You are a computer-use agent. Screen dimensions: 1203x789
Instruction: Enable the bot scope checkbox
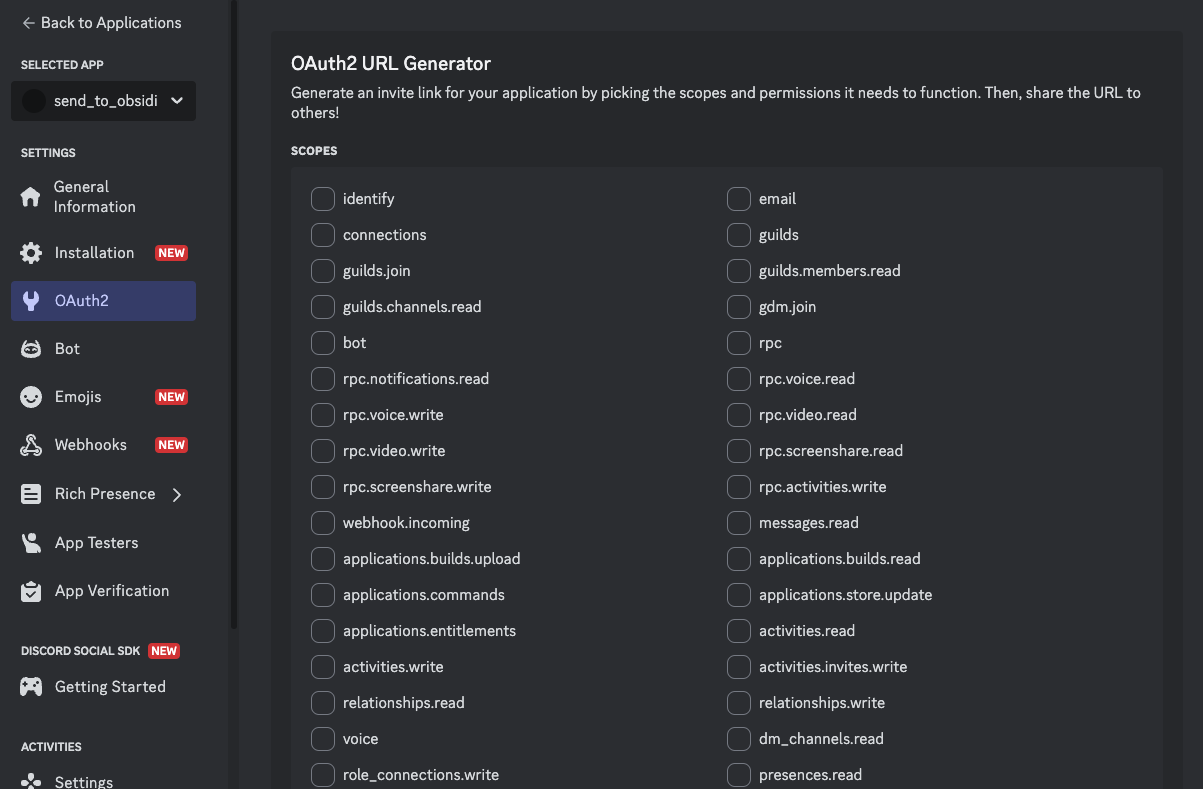[322, 343]
